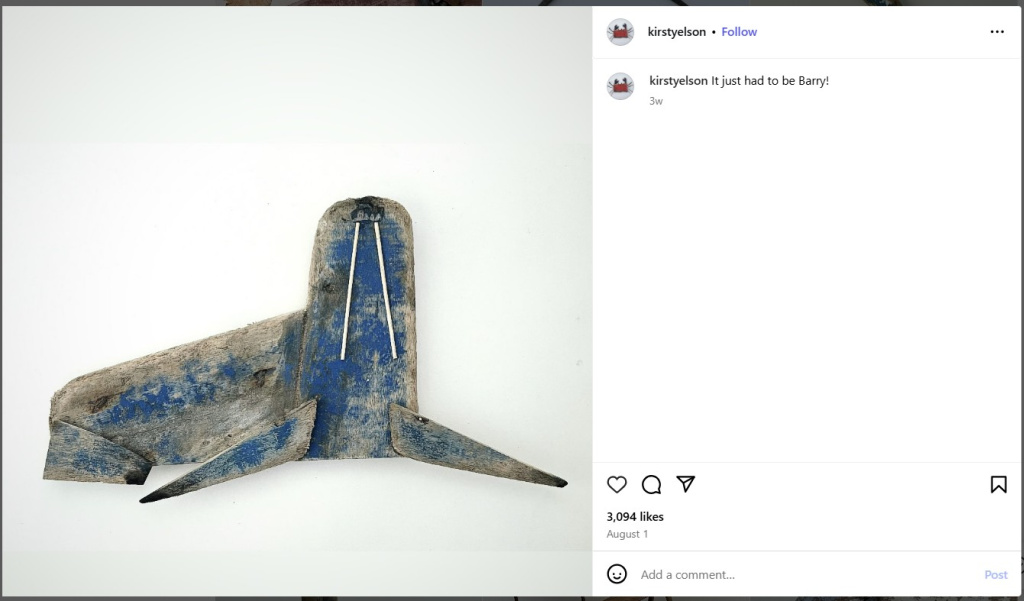Like the post with the heart icon
Image resolution: width=1024 pixels, height=601 pixels.
point(616,485)
